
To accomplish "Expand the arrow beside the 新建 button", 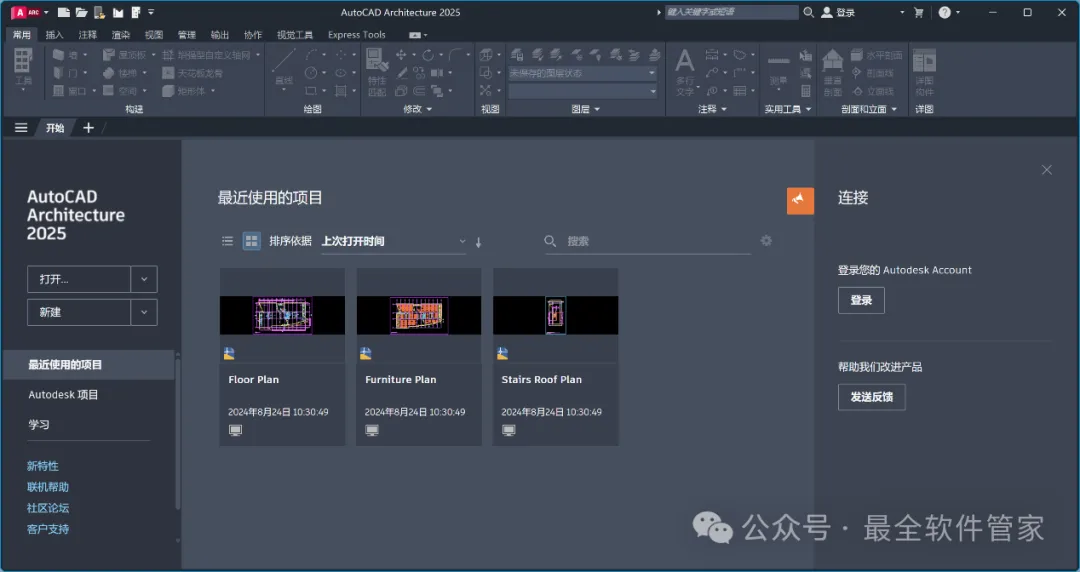I will tap(144, 312).
